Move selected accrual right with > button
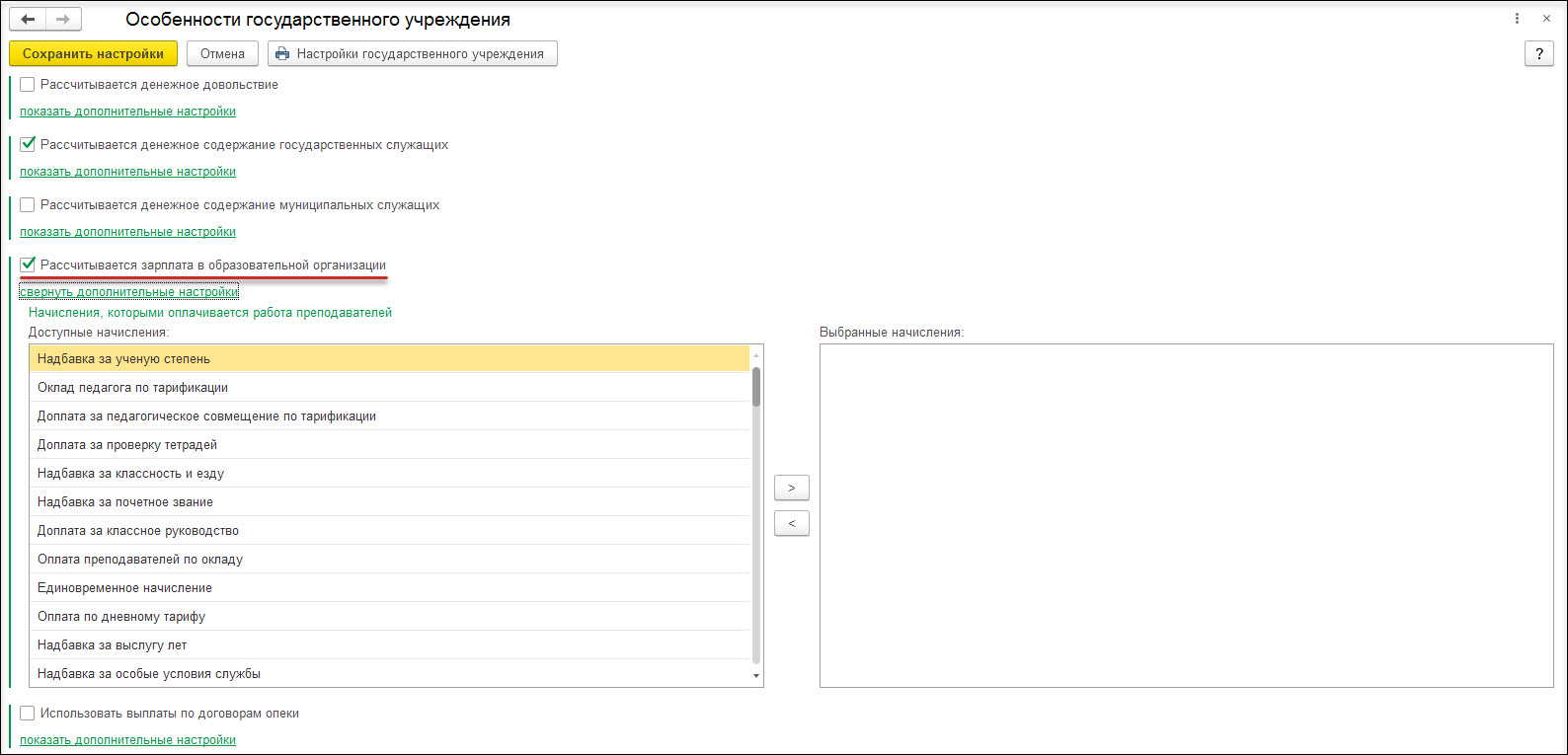Image resolution: width=1568 pixels, height=755 pixels. [x=792, y=488]
